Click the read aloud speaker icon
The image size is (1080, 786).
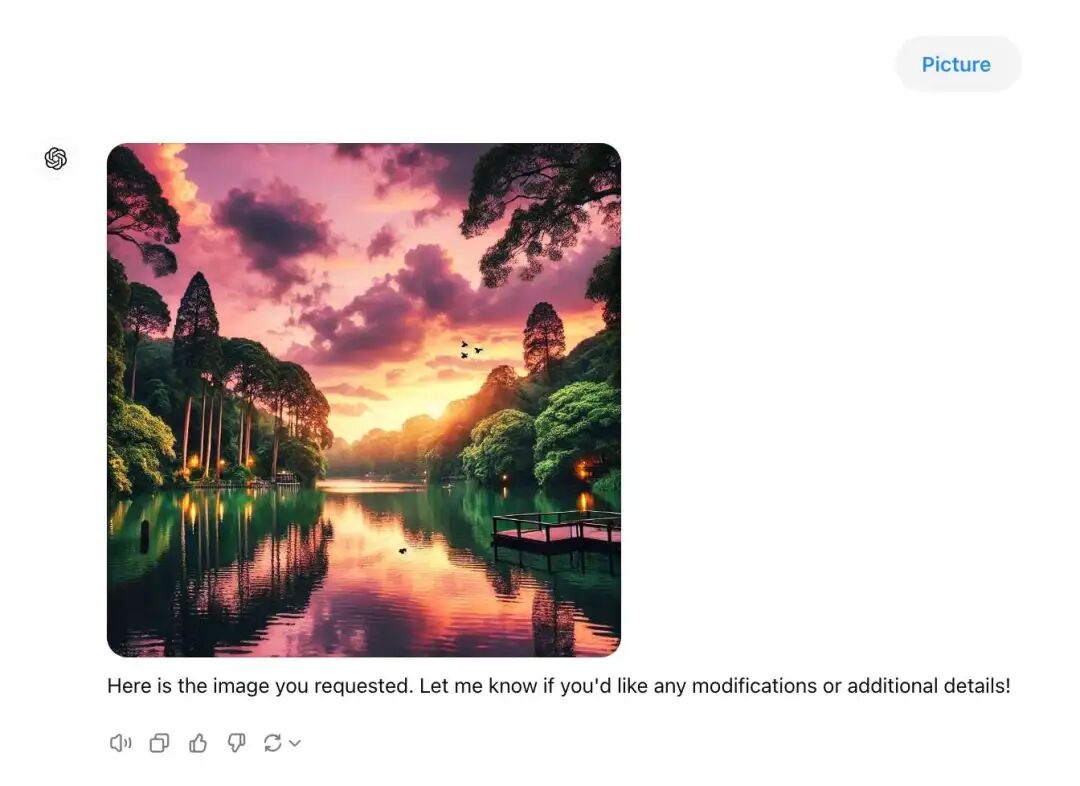[120, 743]
